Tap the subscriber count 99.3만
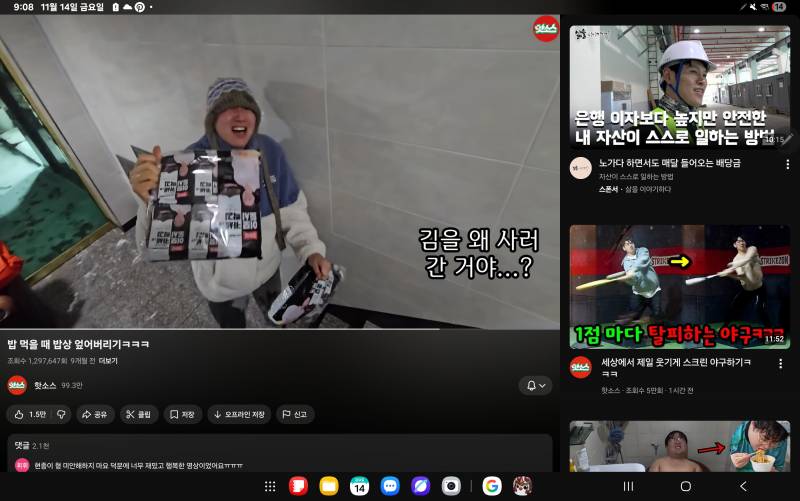 click(72, 385)
